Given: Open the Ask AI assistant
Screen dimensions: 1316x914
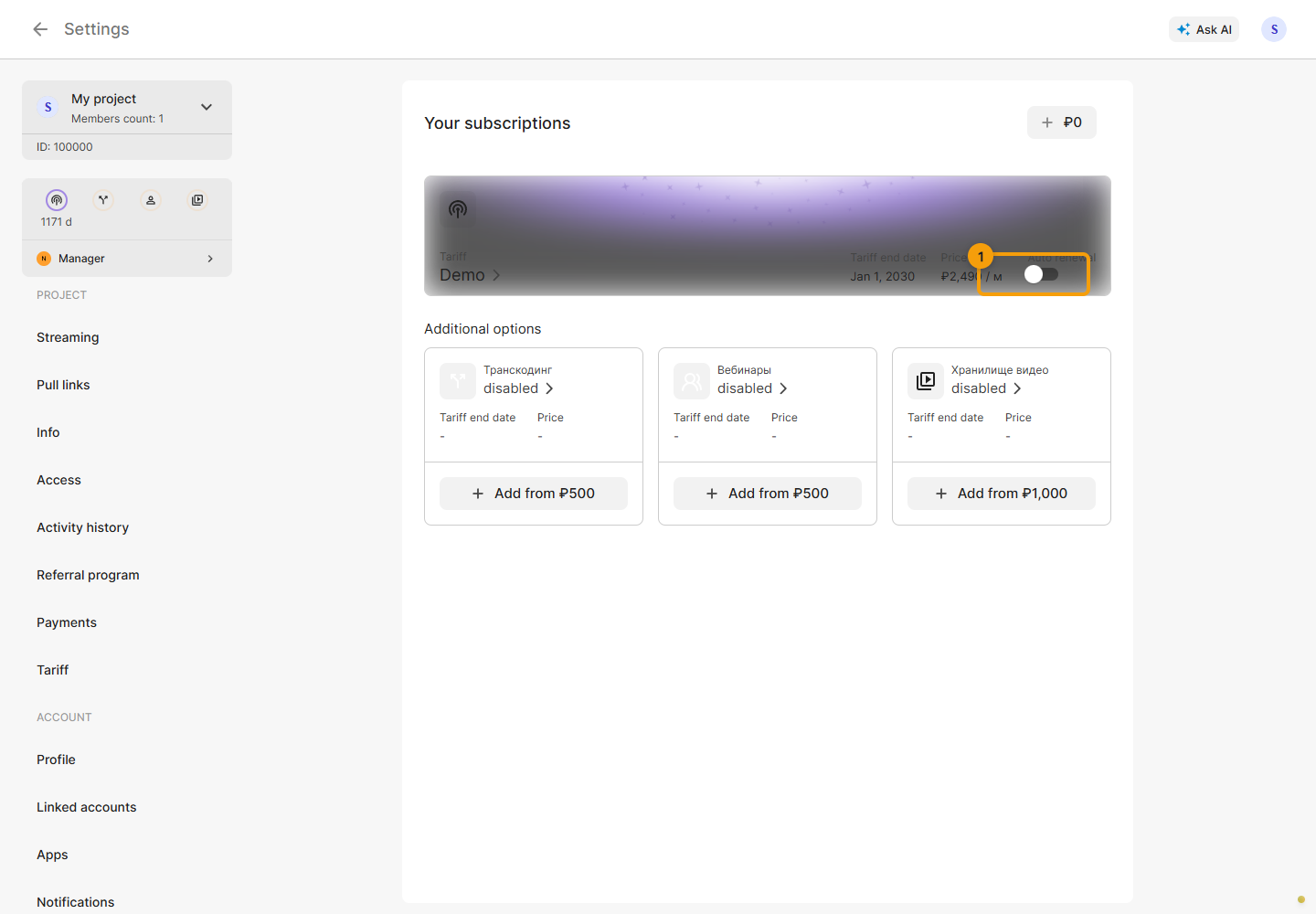Looking at the screenshot, I should 1205,29.
